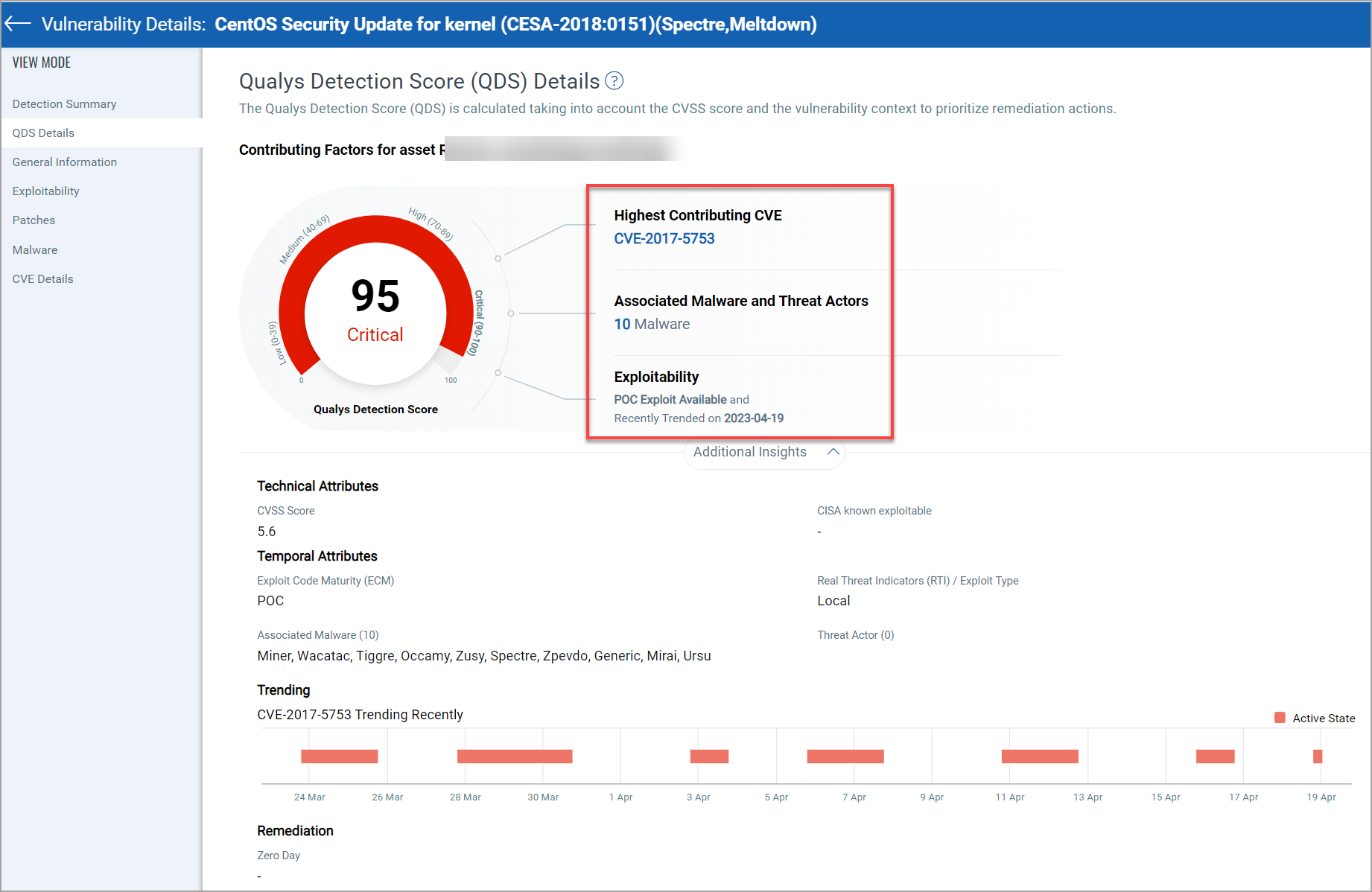Click 'Associated Malware and Threat Actors' heading
The image size is (1372, 892).
[x=741, y=301]
